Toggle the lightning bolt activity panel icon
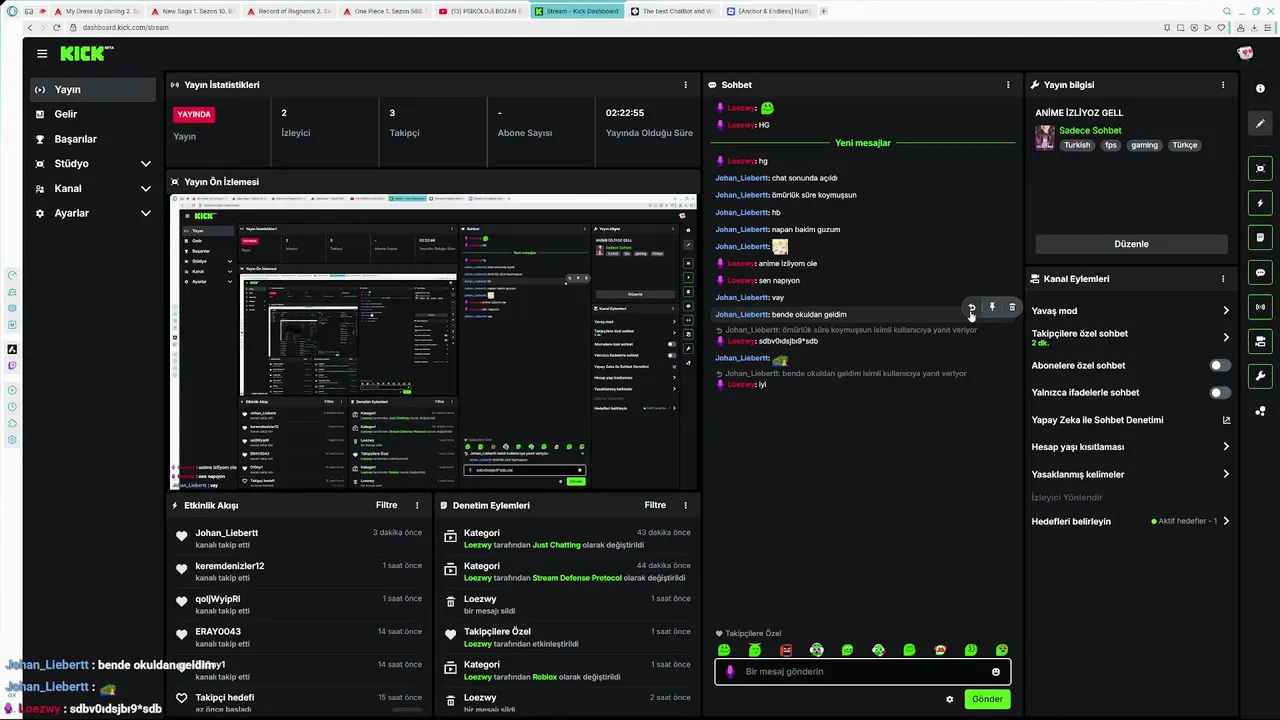Screen dimensions: 1280x720 point(1260,203)
